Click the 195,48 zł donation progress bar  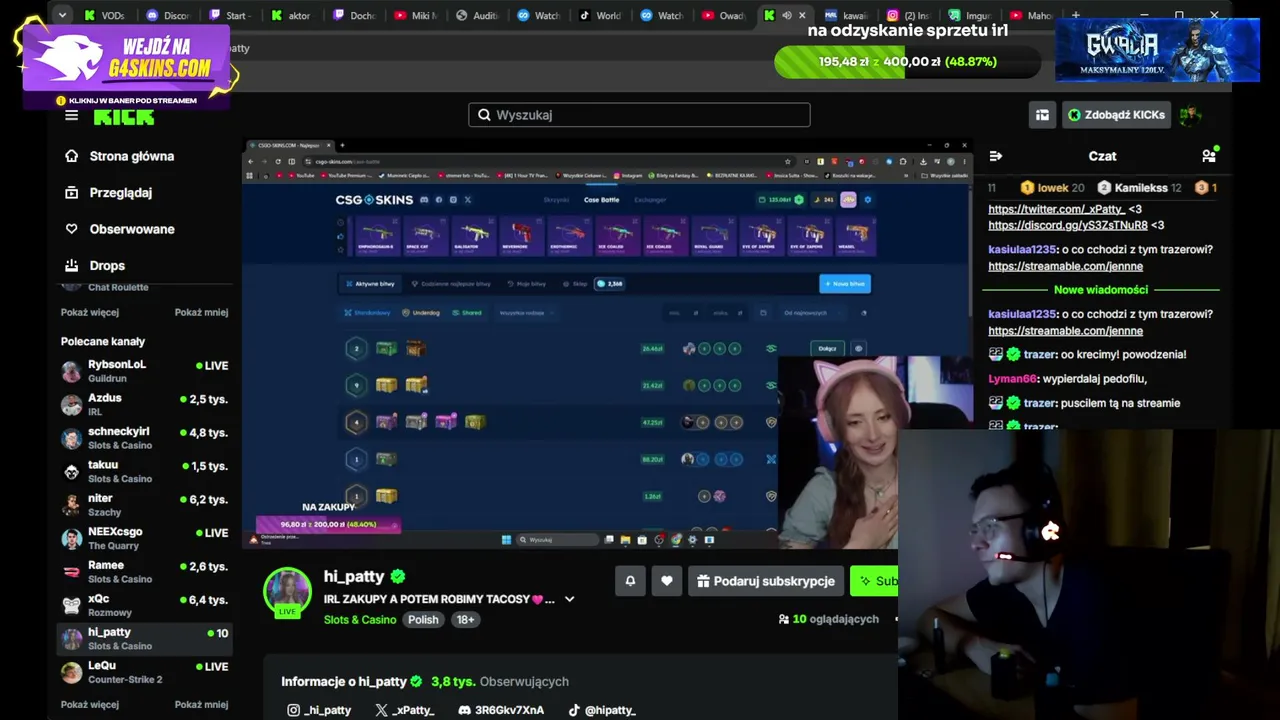coord(908,62)
